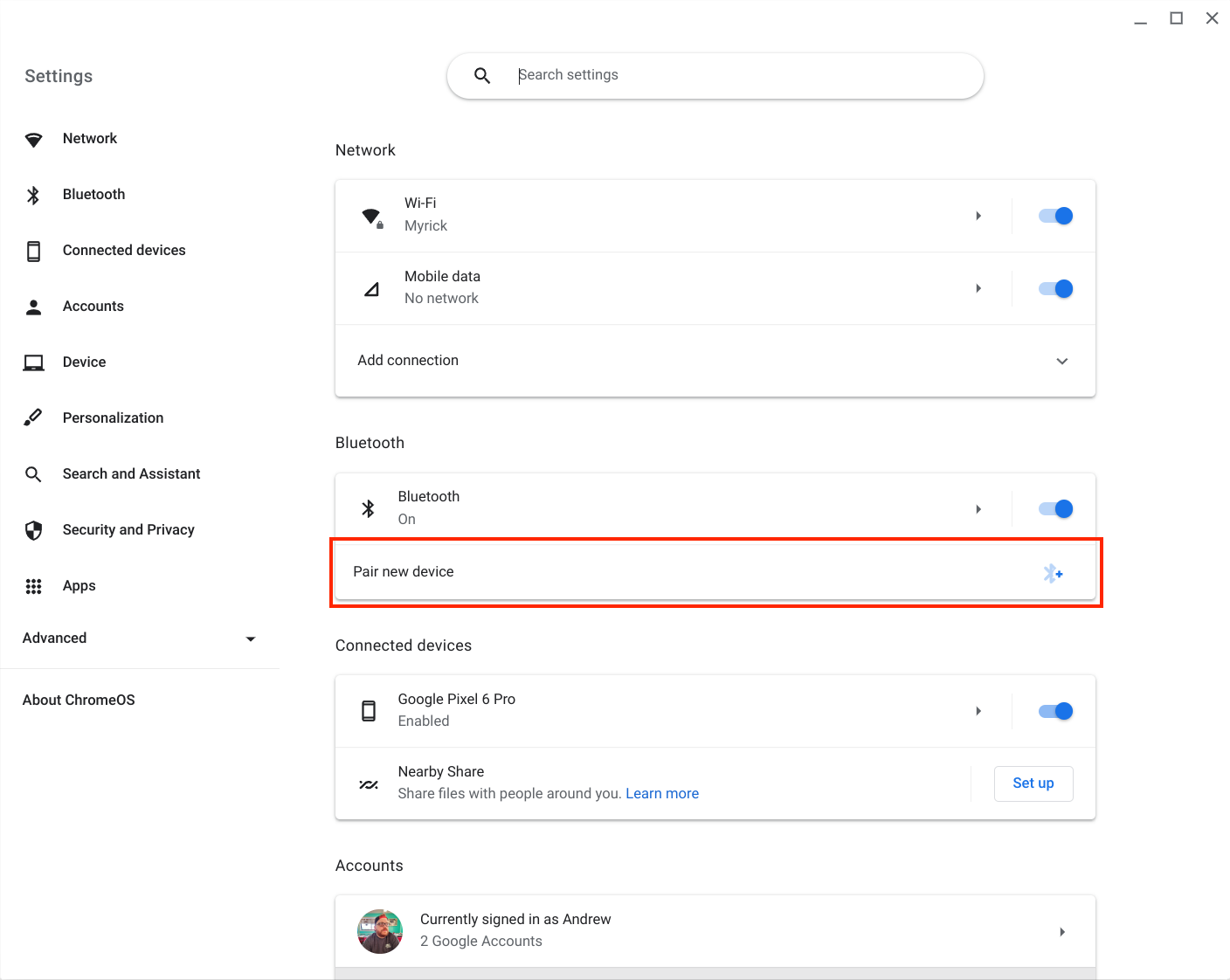Select About ChromeOS in the sidebar
1230x980 pixels.
click(x=79, y=700)
